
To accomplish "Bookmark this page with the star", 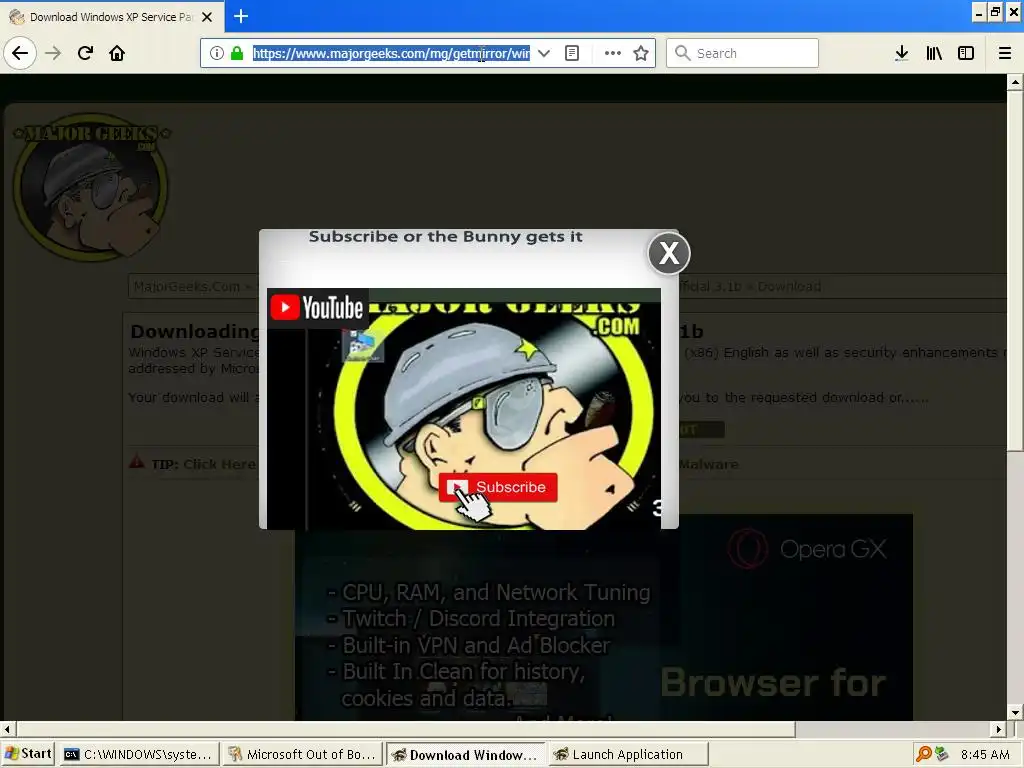I will click(x=641, y=53).
